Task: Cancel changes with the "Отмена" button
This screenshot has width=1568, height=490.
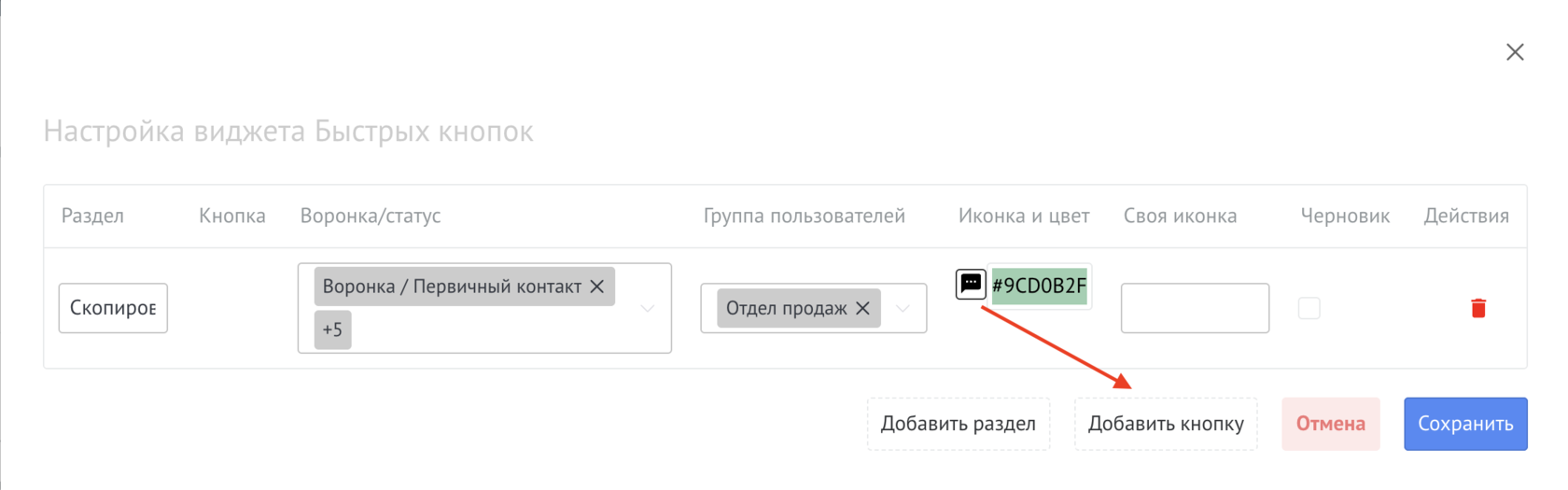Action: point(1330,424)
